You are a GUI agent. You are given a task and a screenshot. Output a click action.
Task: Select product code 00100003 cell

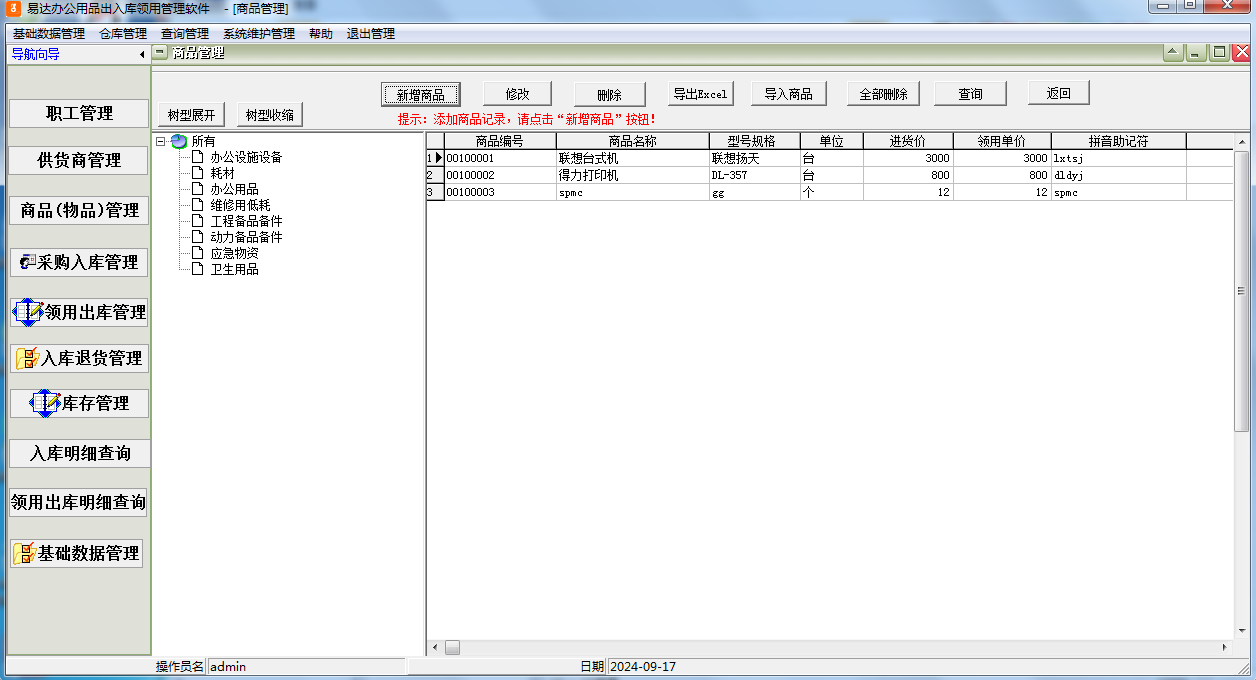[500, 192]
